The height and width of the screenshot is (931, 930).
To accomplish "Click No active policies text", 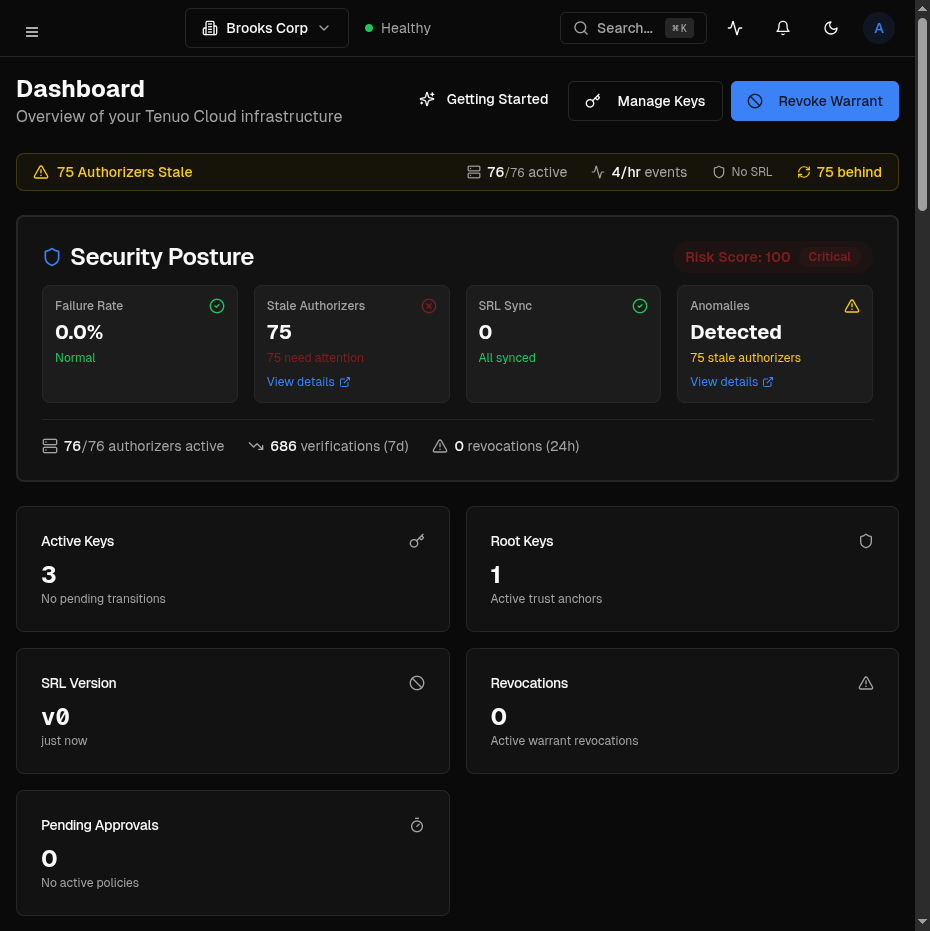I will click(90, 882).
